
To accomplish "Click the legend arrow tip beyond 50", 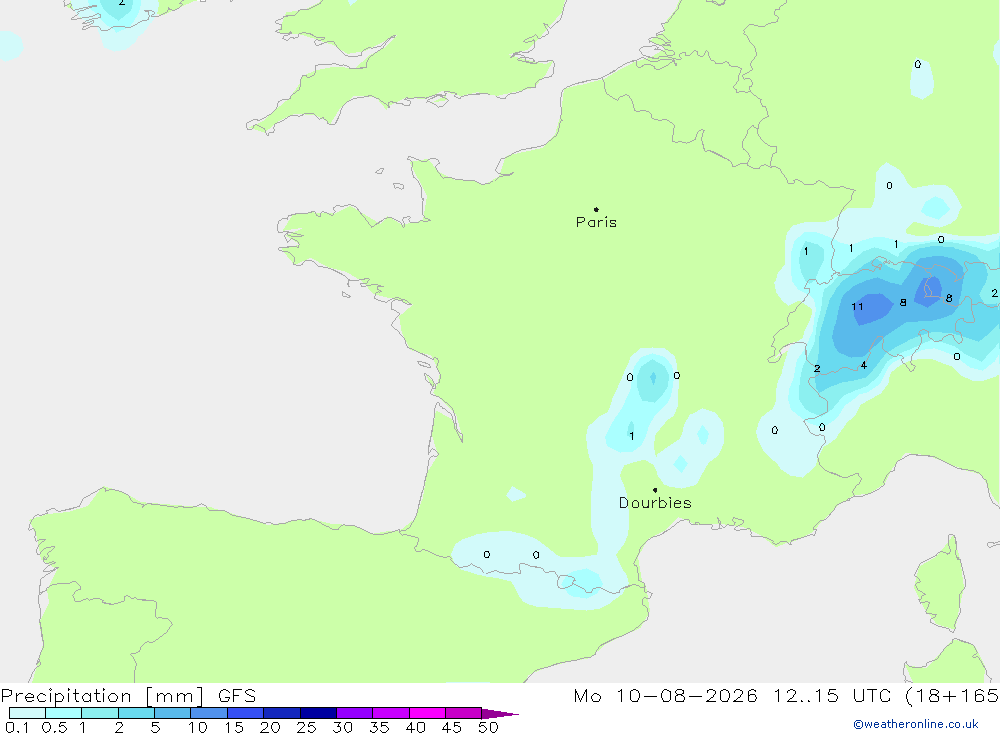I will pyautogui.click(x=501, y=714).
